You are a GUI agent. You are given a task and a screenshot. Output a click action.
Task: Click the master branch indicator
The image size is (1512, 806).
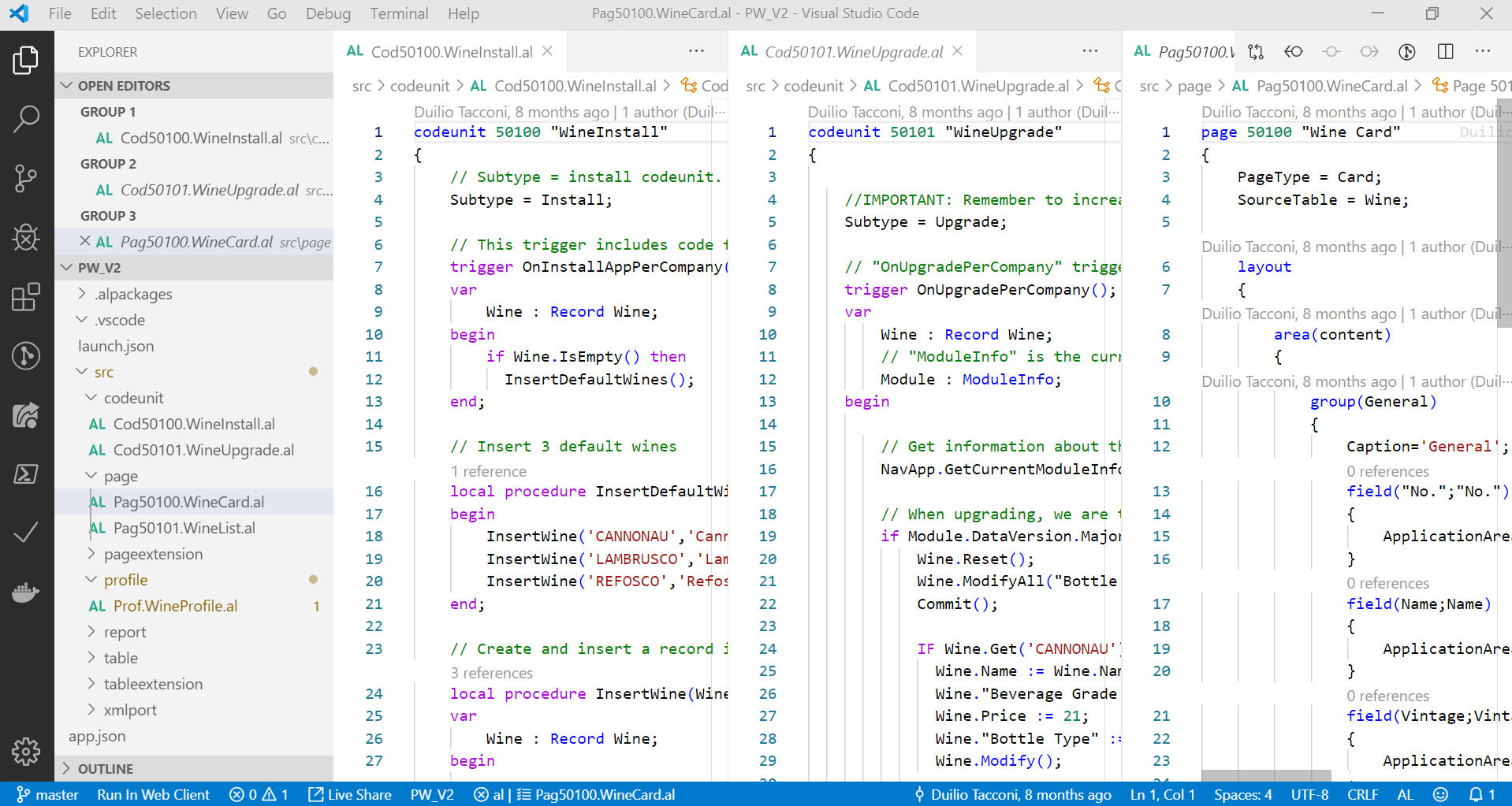pyautogui.click(x=47, y=794)
